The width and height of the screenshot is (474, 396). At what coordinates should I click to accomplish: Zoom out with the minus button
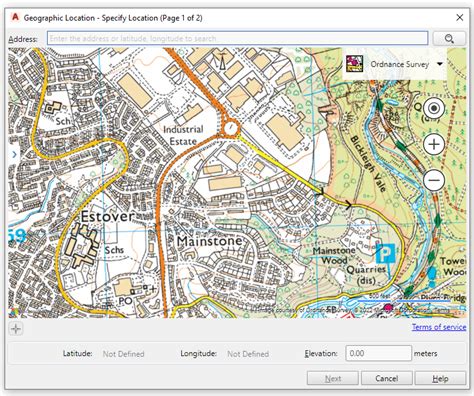point(434,180)
